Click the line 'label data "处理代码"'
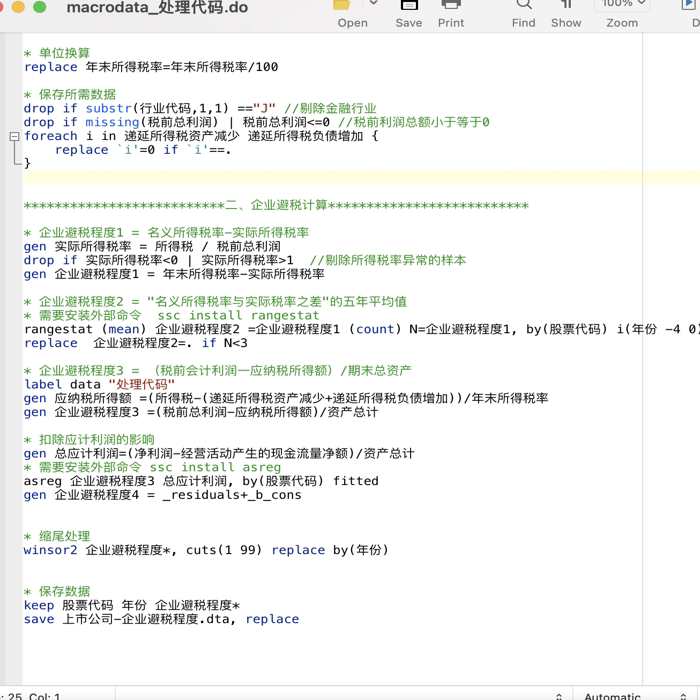The image size is (700, 700). pyautogui.click(x=99, y=384)
